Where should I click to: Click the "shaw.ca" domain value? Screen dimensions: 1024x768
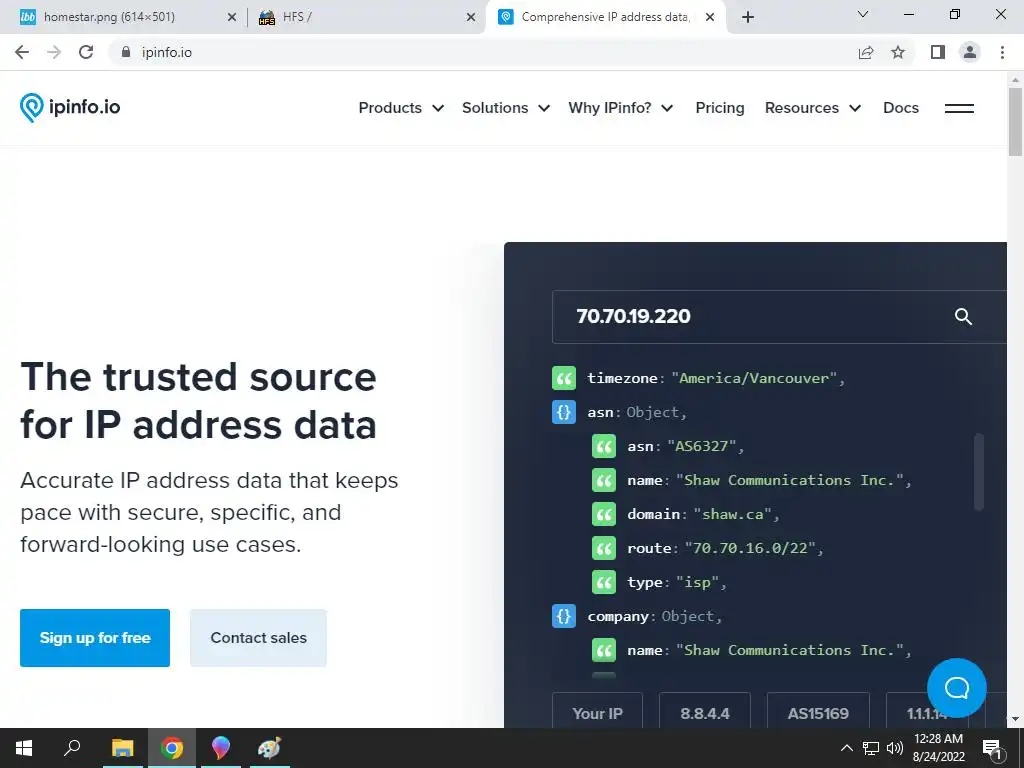pos(732,514)
